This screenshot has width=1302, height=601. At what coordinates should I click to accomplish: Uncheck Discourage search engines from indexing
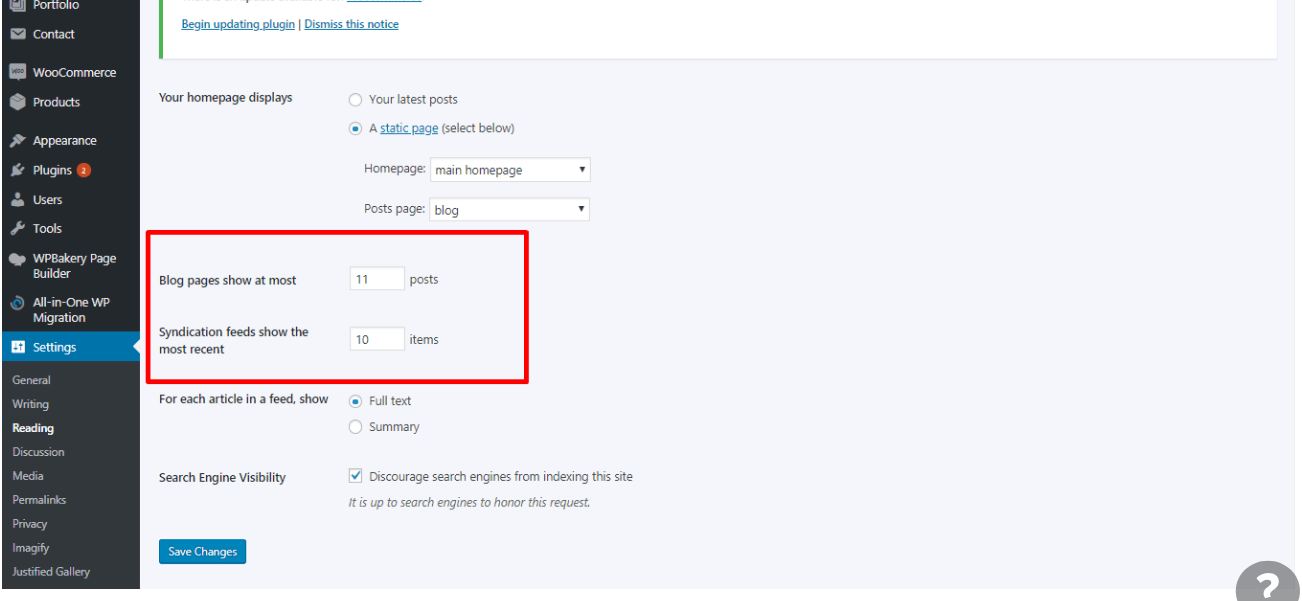click(x=355, y=477)
